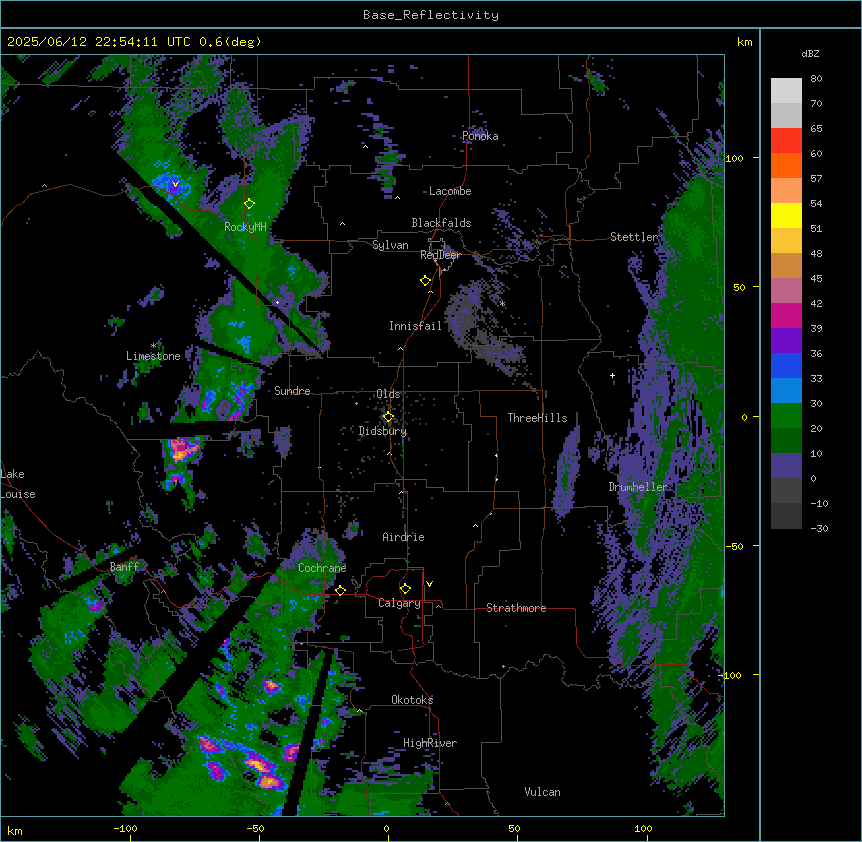Click the Sundre town label
This screenshot has height=842, width=862.
tap(292, 391)
